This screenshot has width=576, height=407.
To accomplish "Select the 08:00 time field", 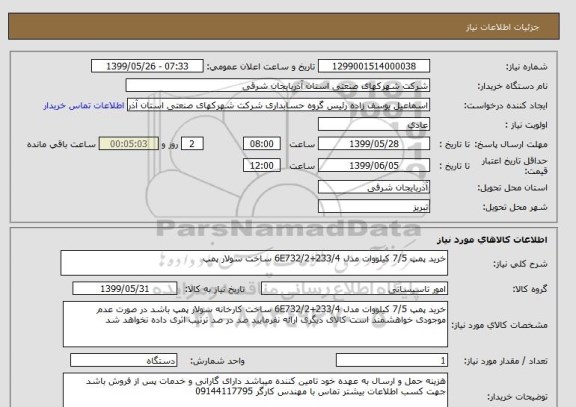I will click(262, 144).
